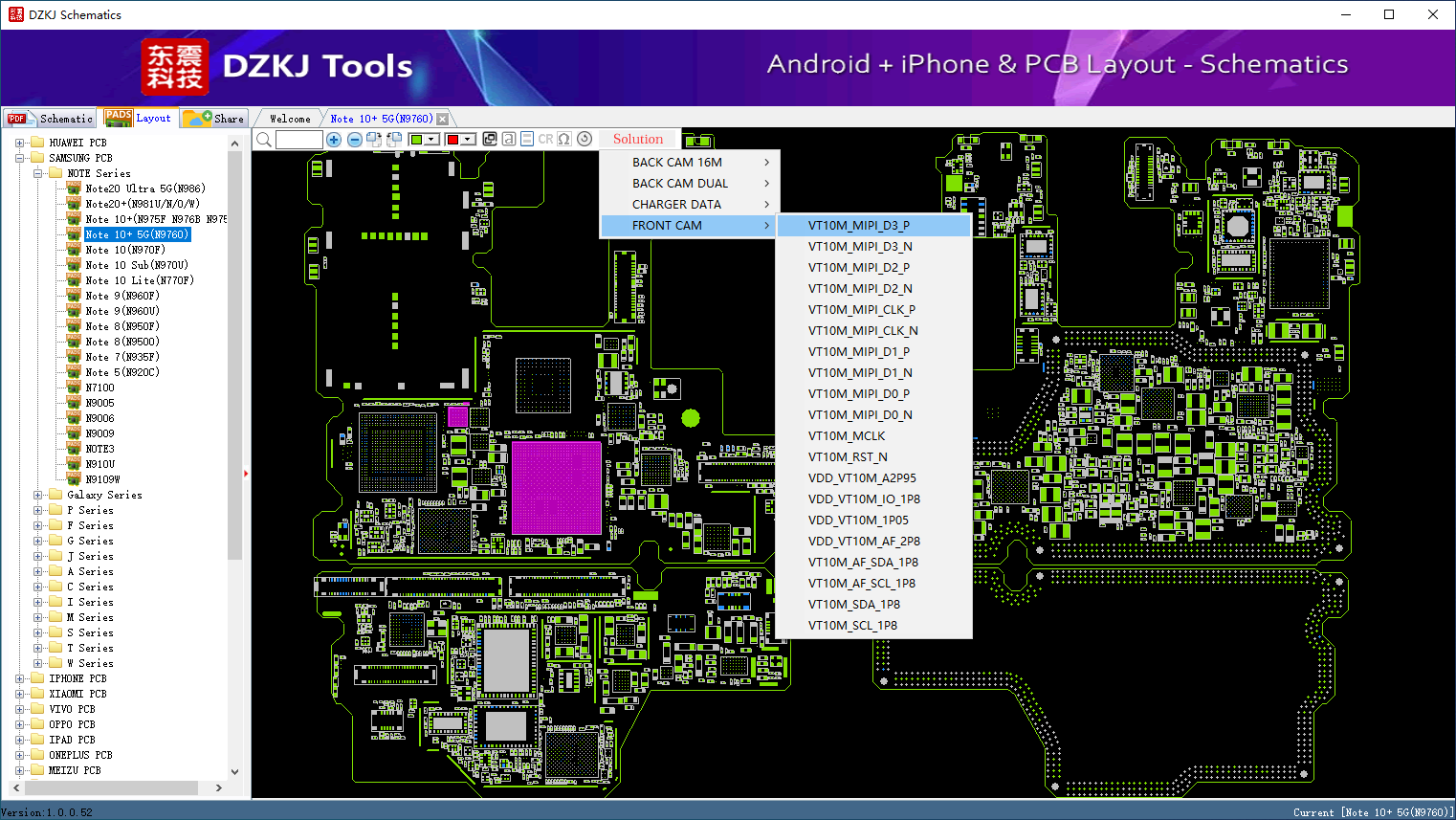Click the DZKJ red logo in banner
Viewport: 1456px width, 820px height.
(174, 66)
